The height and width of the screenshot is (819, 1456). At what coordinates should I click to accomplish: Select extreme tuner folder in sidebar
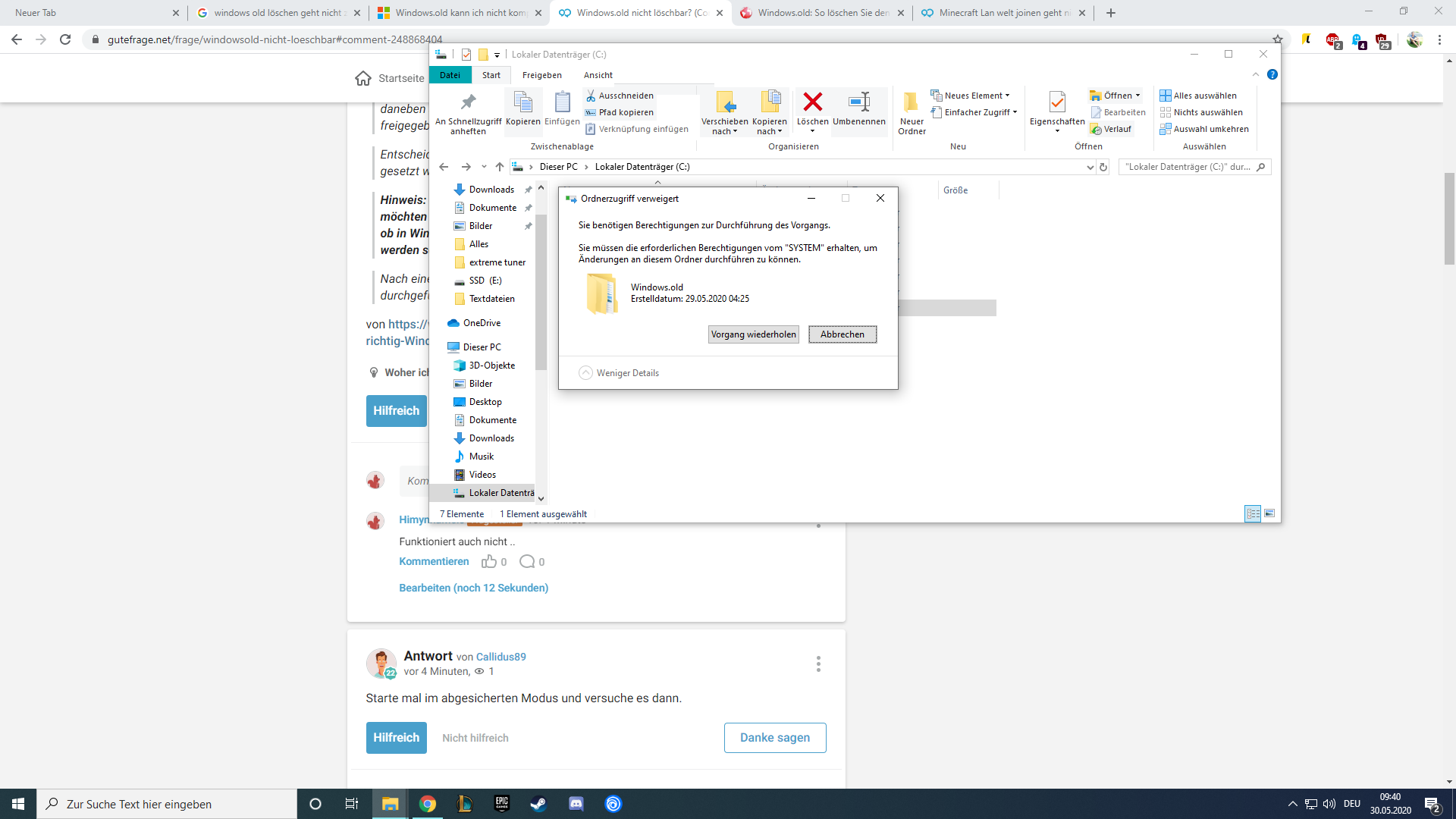pyautogui.click(x=497, y=262)
